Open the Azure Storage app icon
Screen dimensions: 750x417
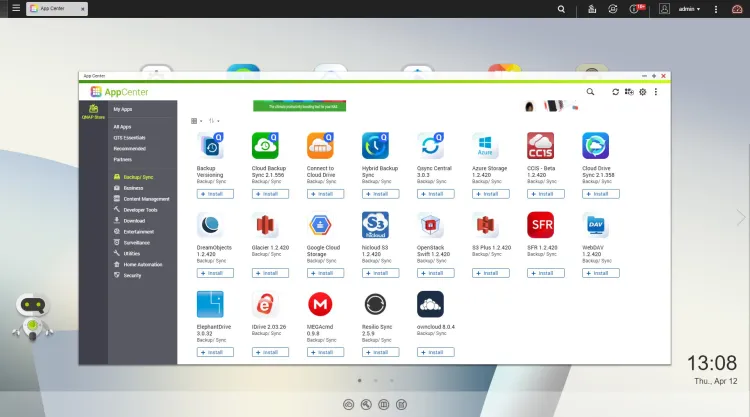485,146
